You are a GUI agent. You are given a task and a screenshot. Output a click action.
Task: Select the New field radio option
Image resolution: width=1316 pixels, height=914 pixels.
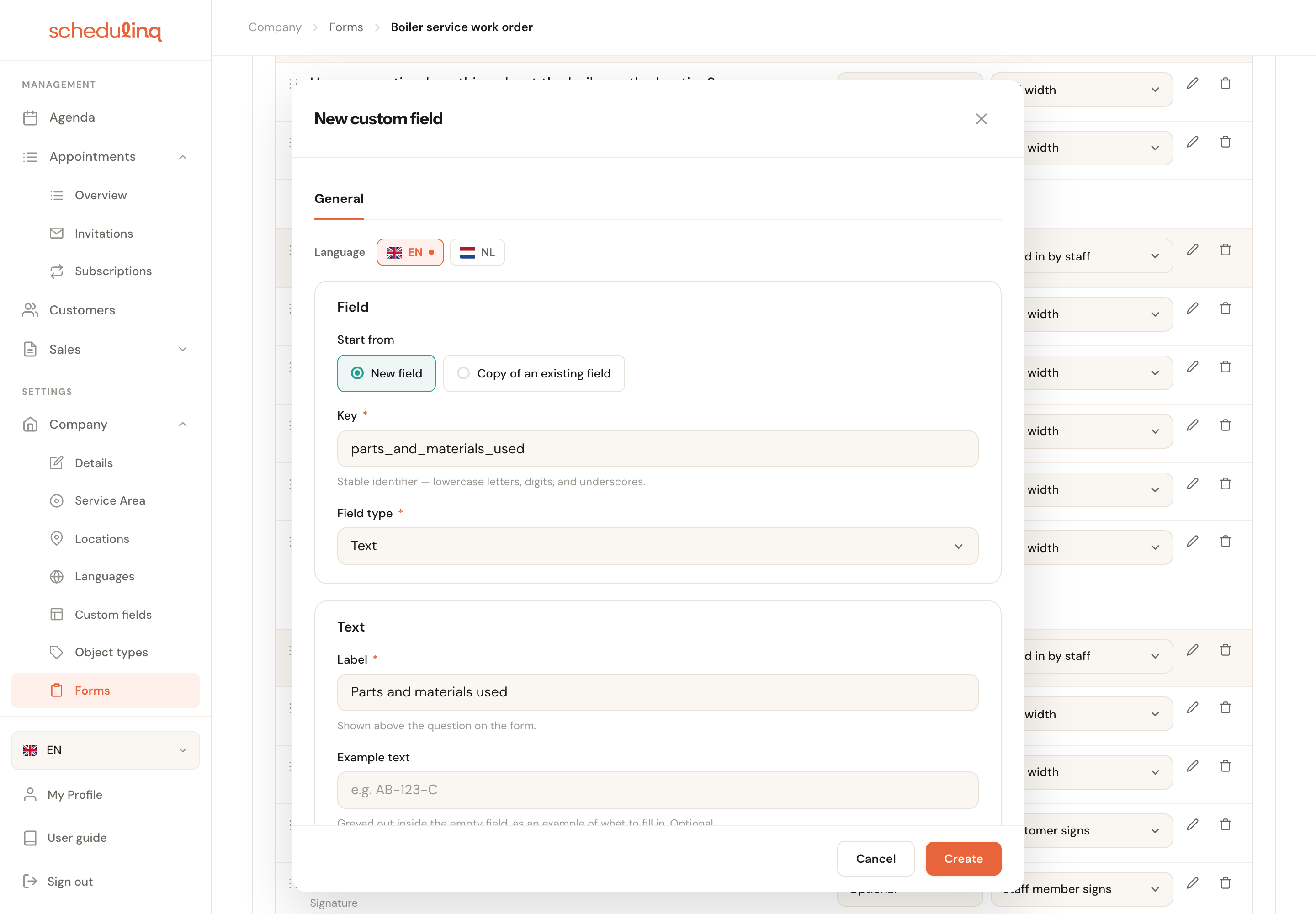pyautogui.click(x=386, y=373)
